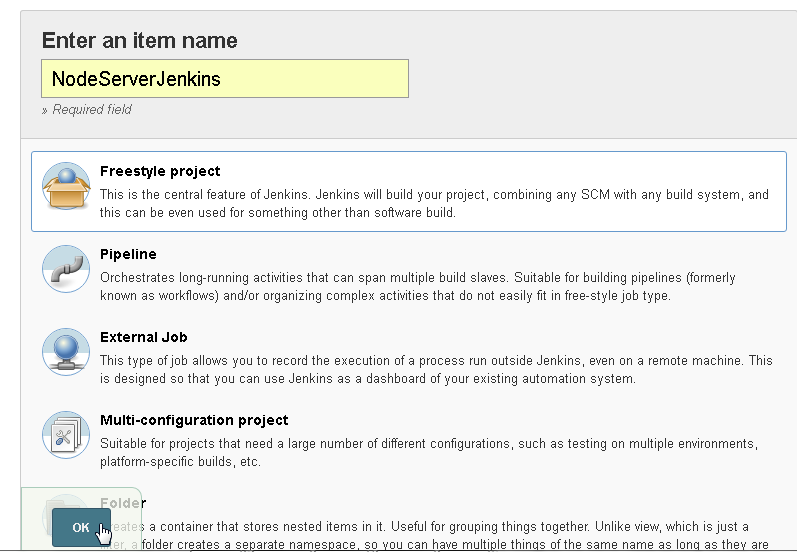
Task: Click the External Job description text
Action: point(436,370)
